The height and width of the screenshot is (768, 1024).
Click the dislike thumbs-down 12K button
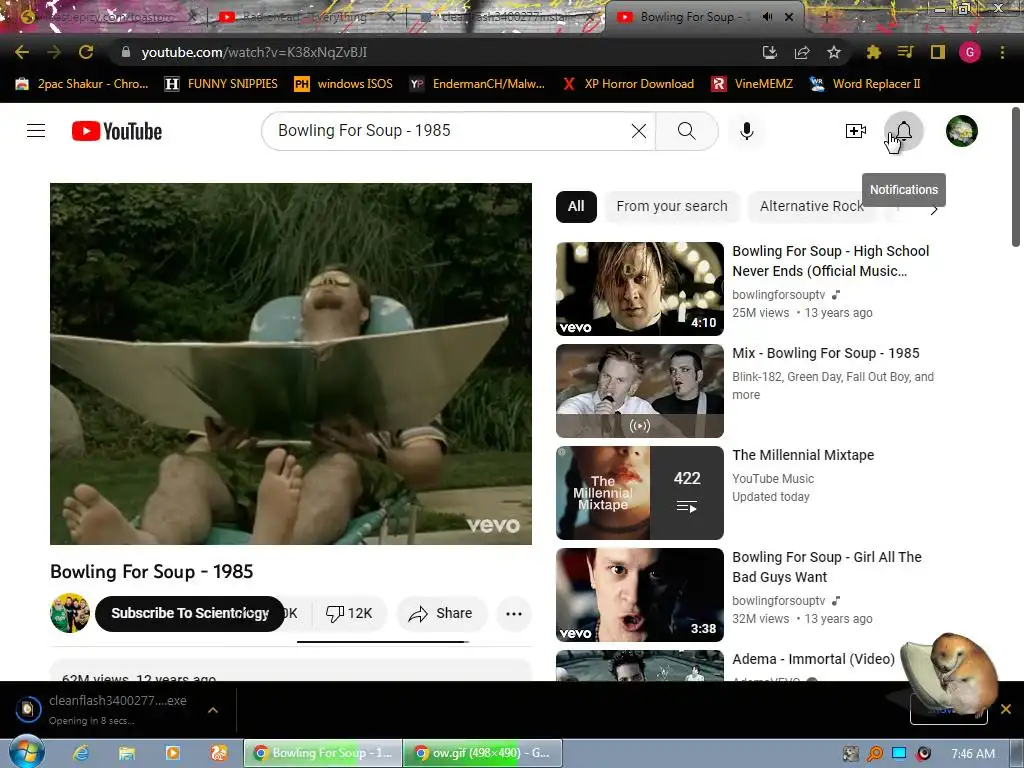click(x=349, y=613)
